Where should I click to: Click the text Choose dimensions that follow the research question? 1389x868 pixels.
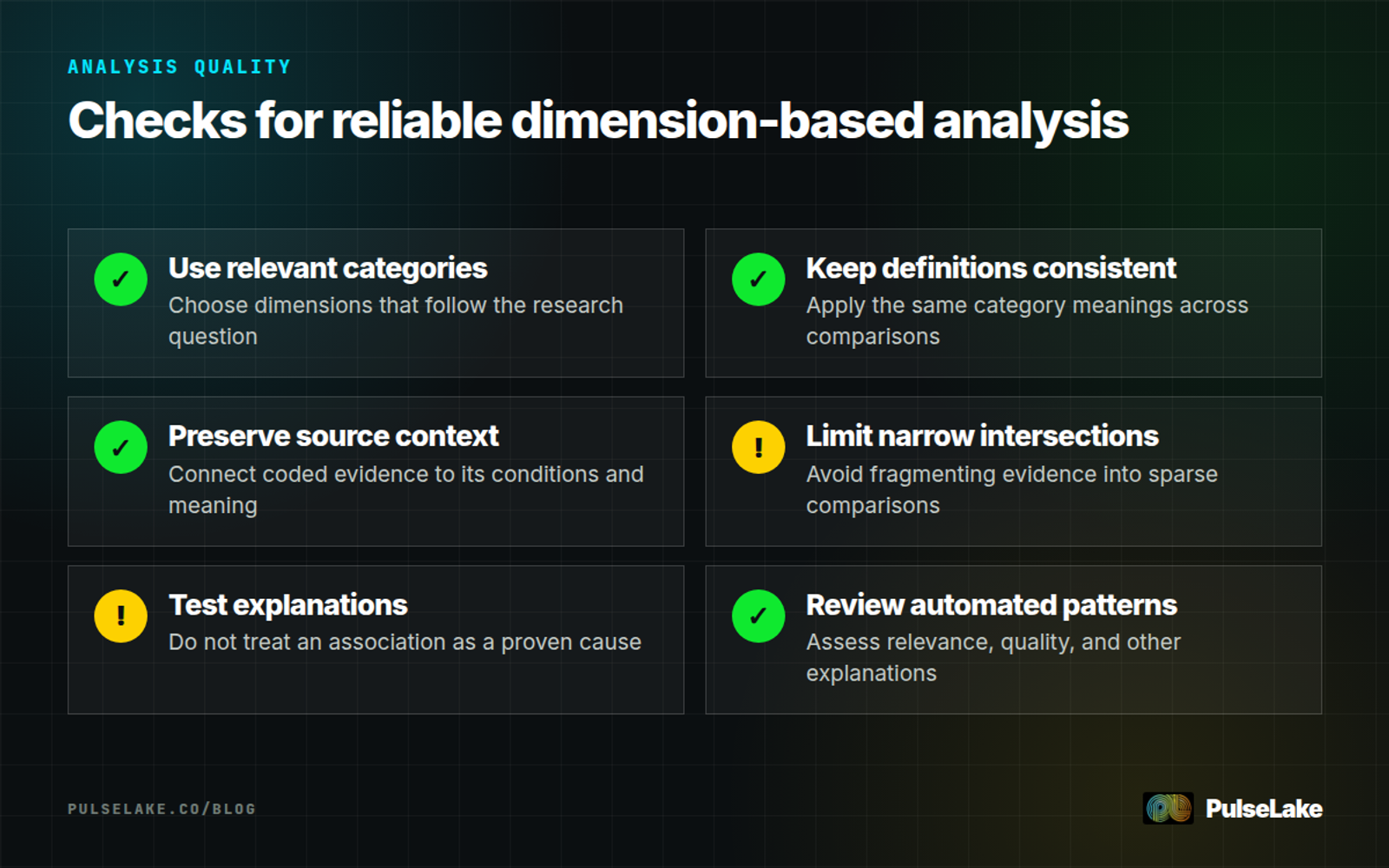coord(396,321)
